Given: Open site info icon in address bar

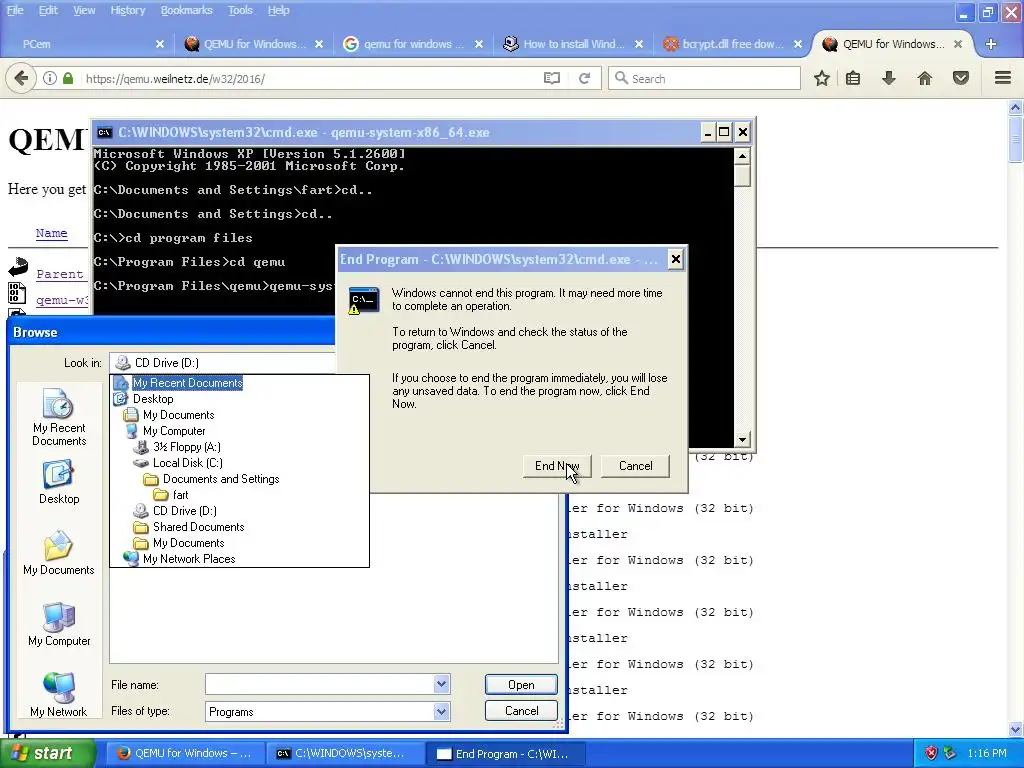Looking at the screenshot, I should pos(50,78).
